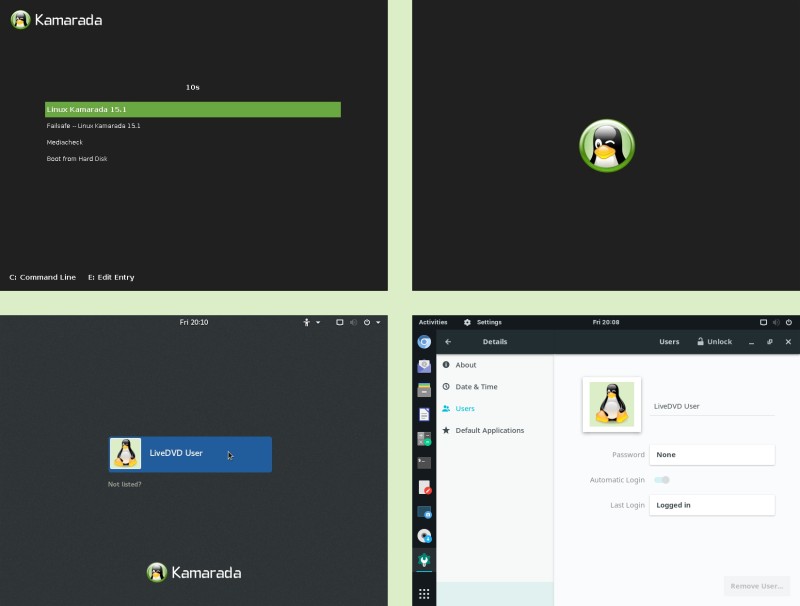Launch the disc installer icon in dock

pos(424,536)
